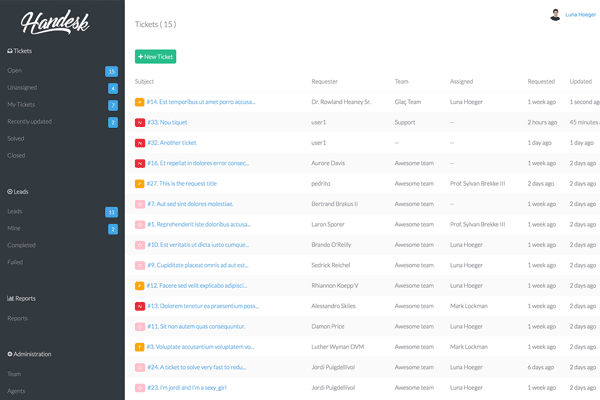Viewport: 600px width, 400px height.
Task: Click the Mine leads count badge
Action: [x=113, y=229]
